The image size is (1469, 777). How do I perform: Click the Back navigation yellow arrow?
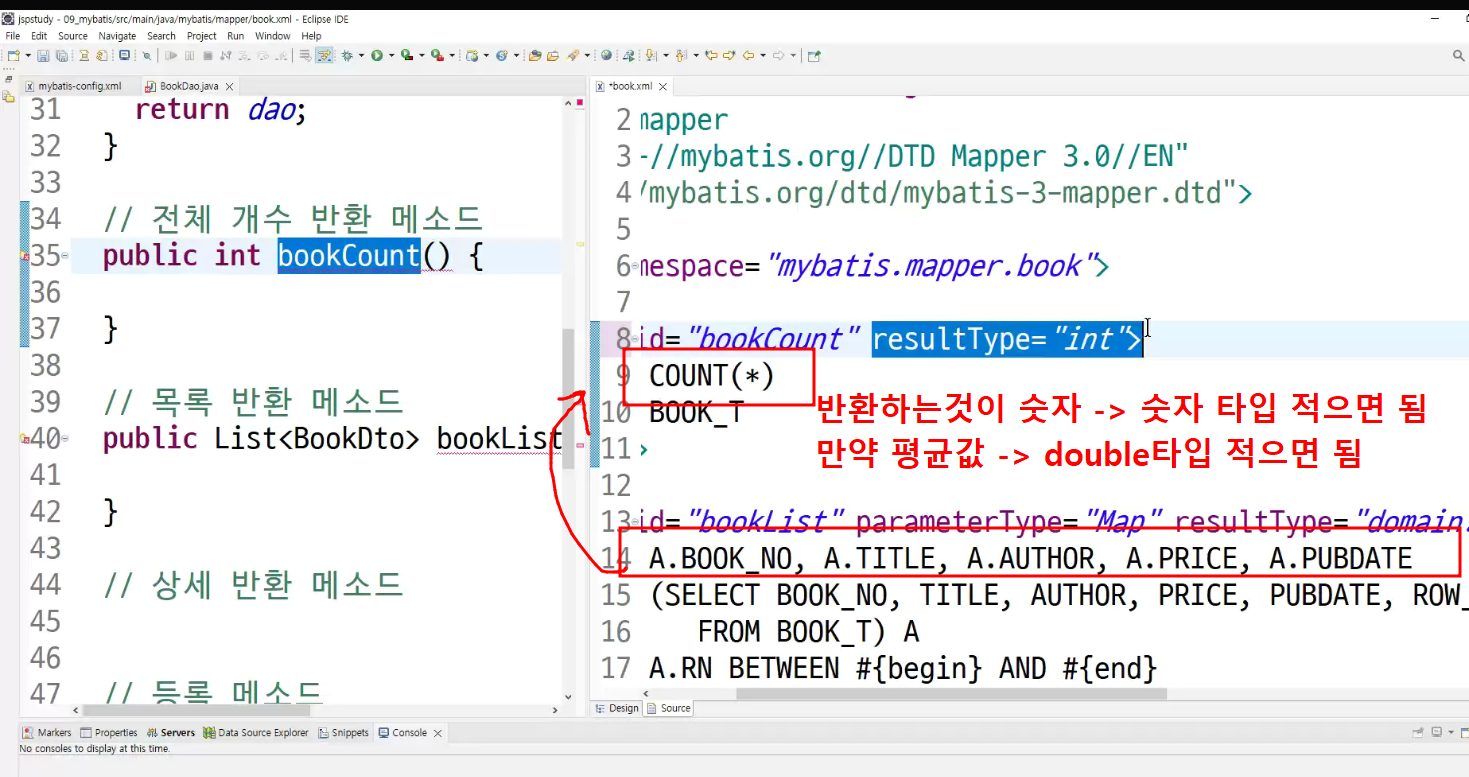(x=749, y=55)
